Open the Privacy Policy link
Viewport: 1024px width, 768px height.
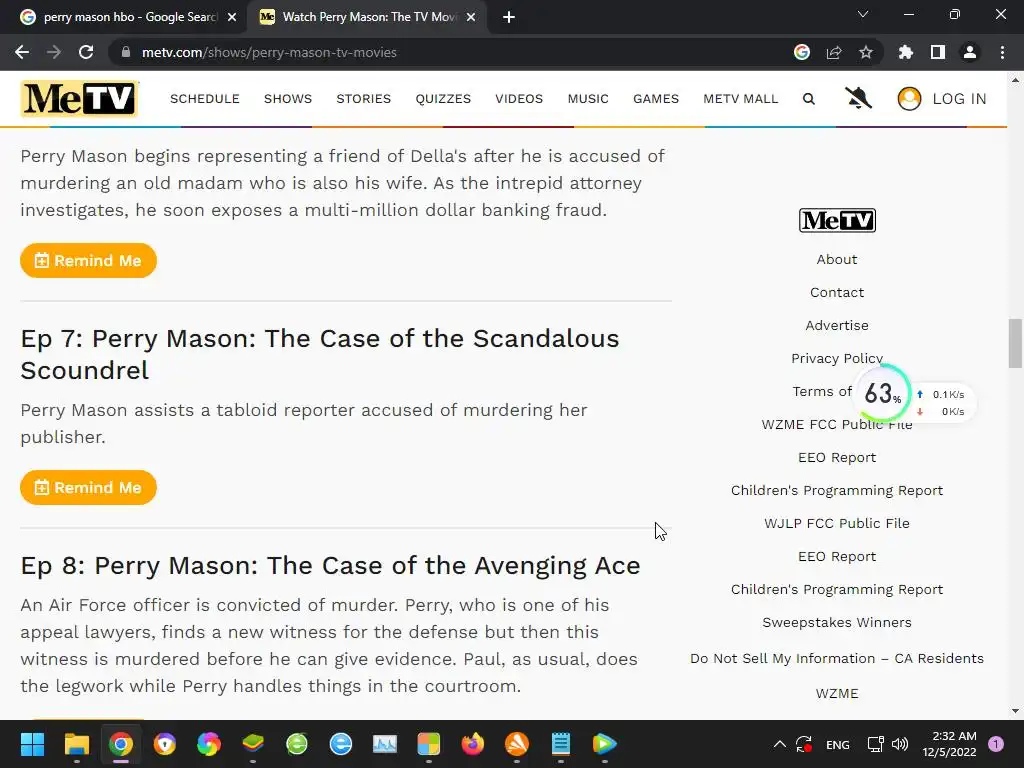tap(837, 359)
